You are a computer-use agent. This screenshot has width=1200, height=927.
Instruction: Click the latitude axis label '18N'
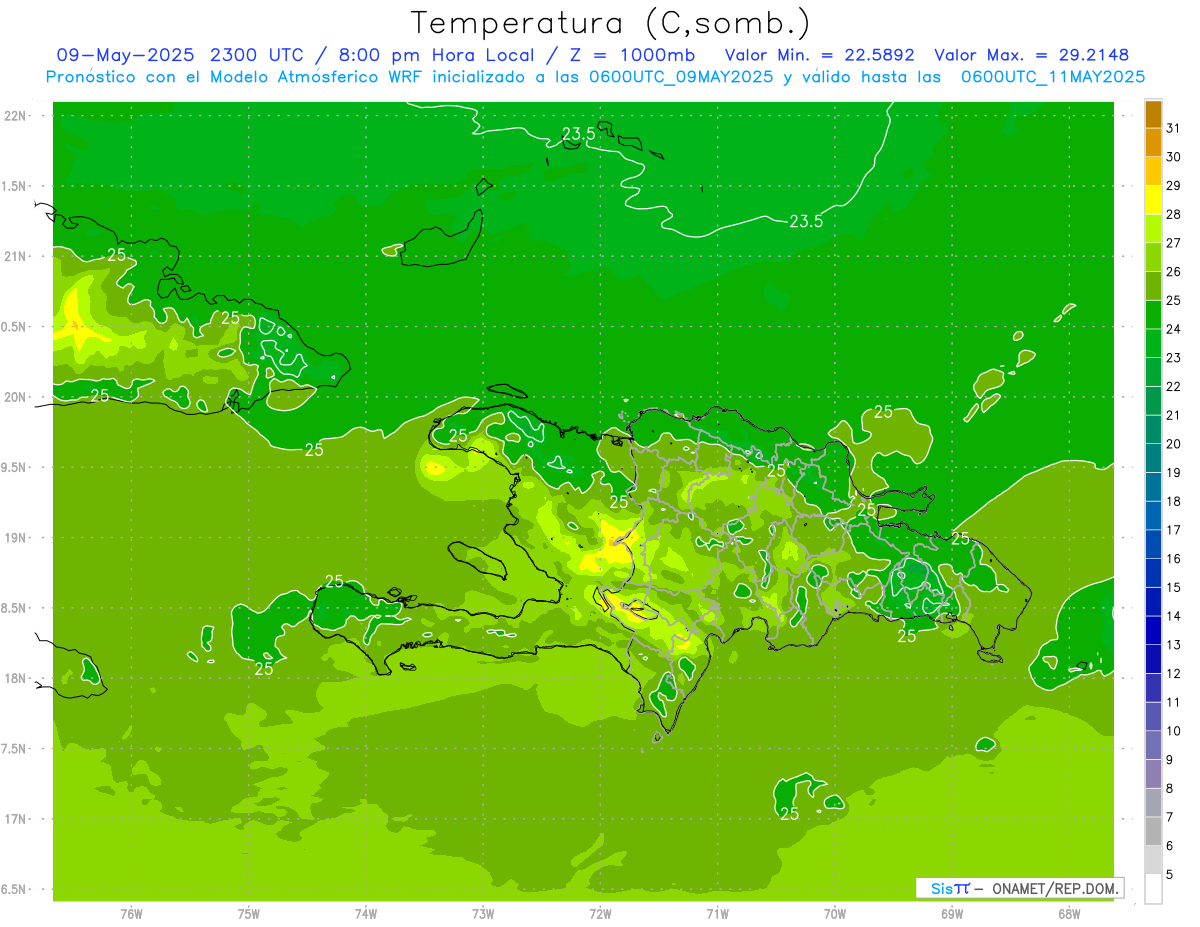click(x=15, y=679)
